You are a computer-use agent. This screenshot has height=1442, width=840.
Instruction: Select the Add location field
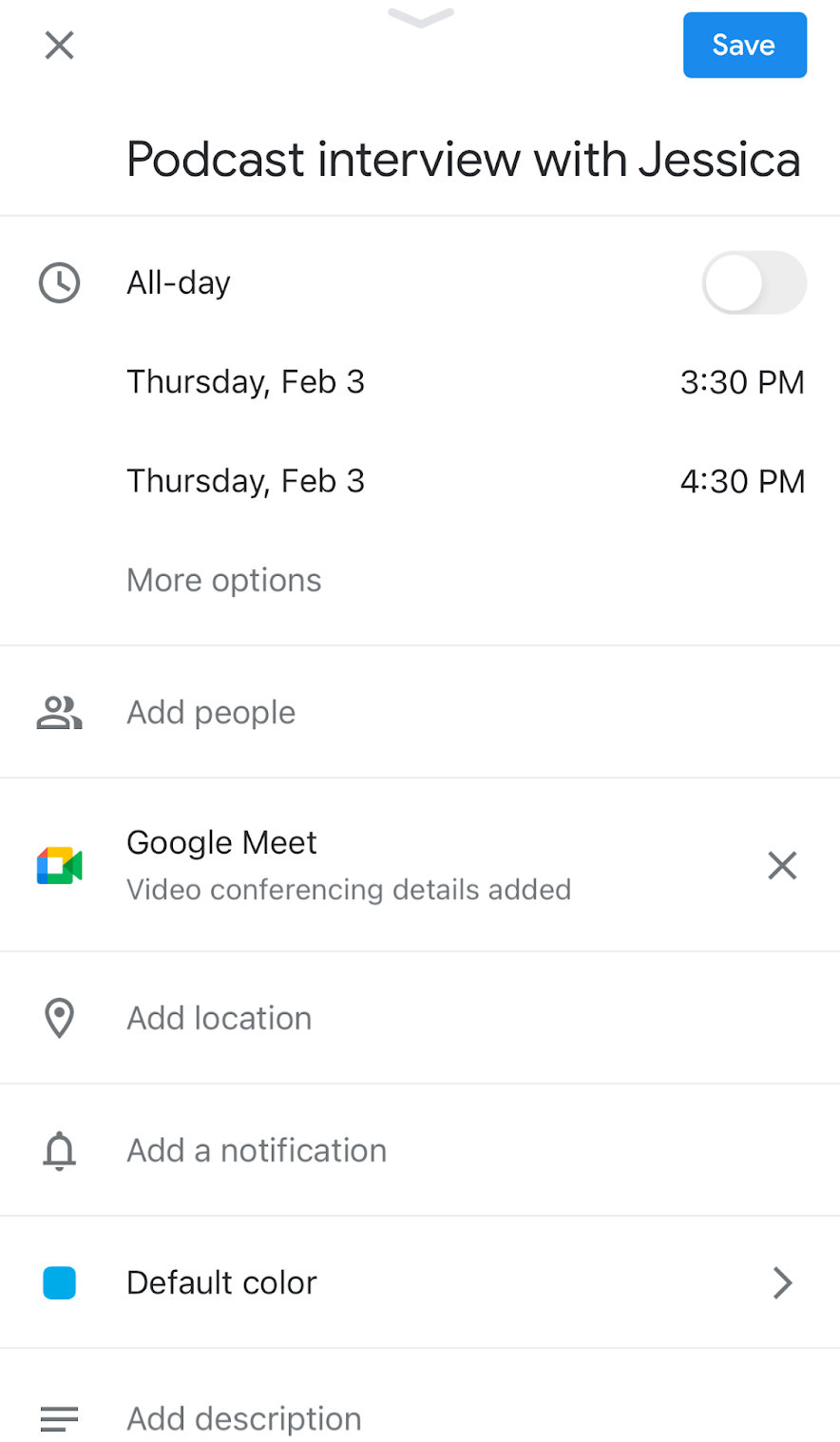(x=220, y=1018)
